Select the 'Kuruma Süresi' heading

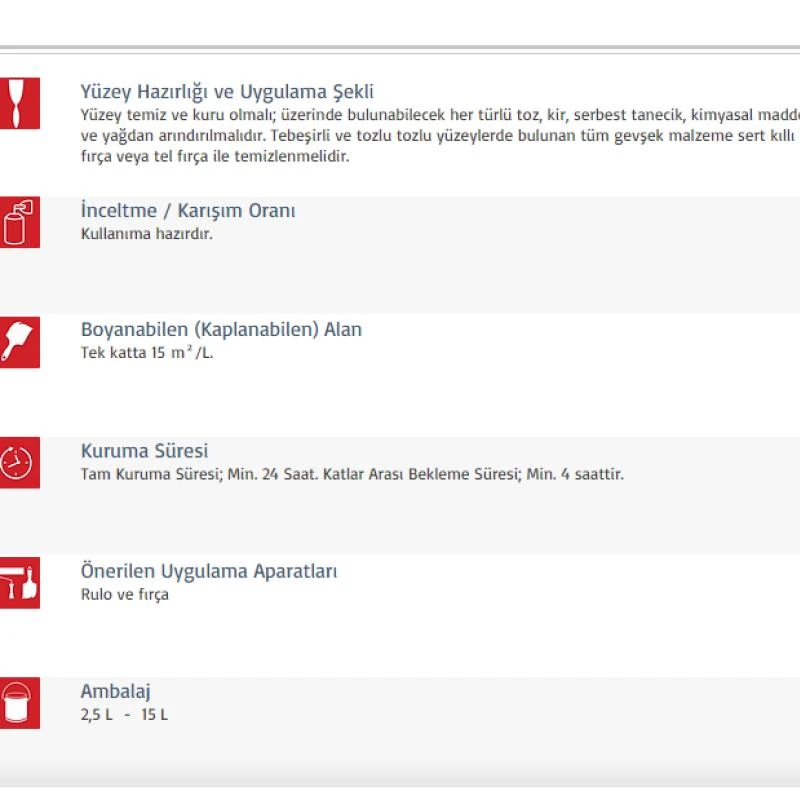click(x=144, y=451)
